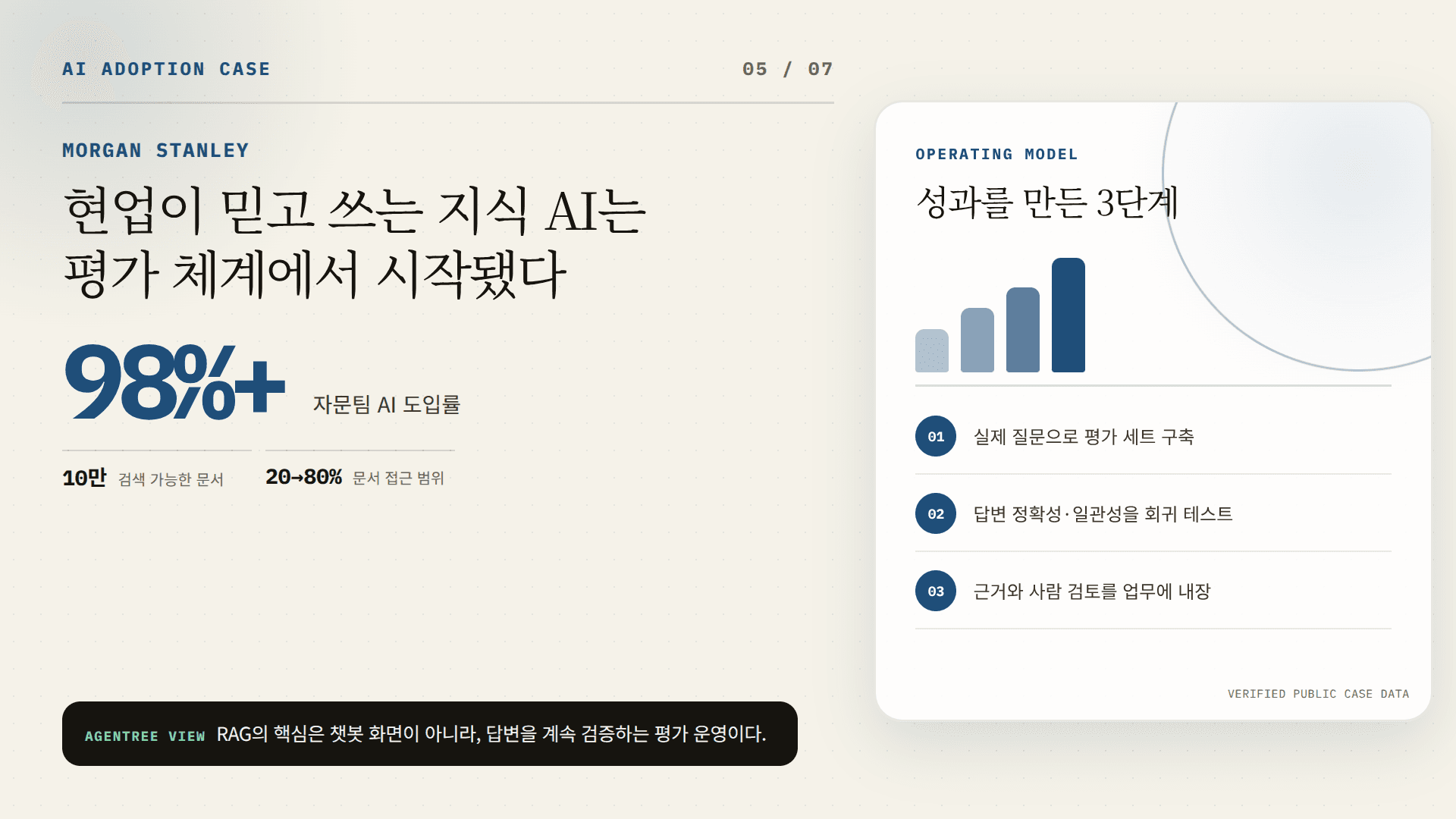The image size is (1456, 819).
Task: Click the '05 / 07' page indicator
Action: (x=788, y=69)
